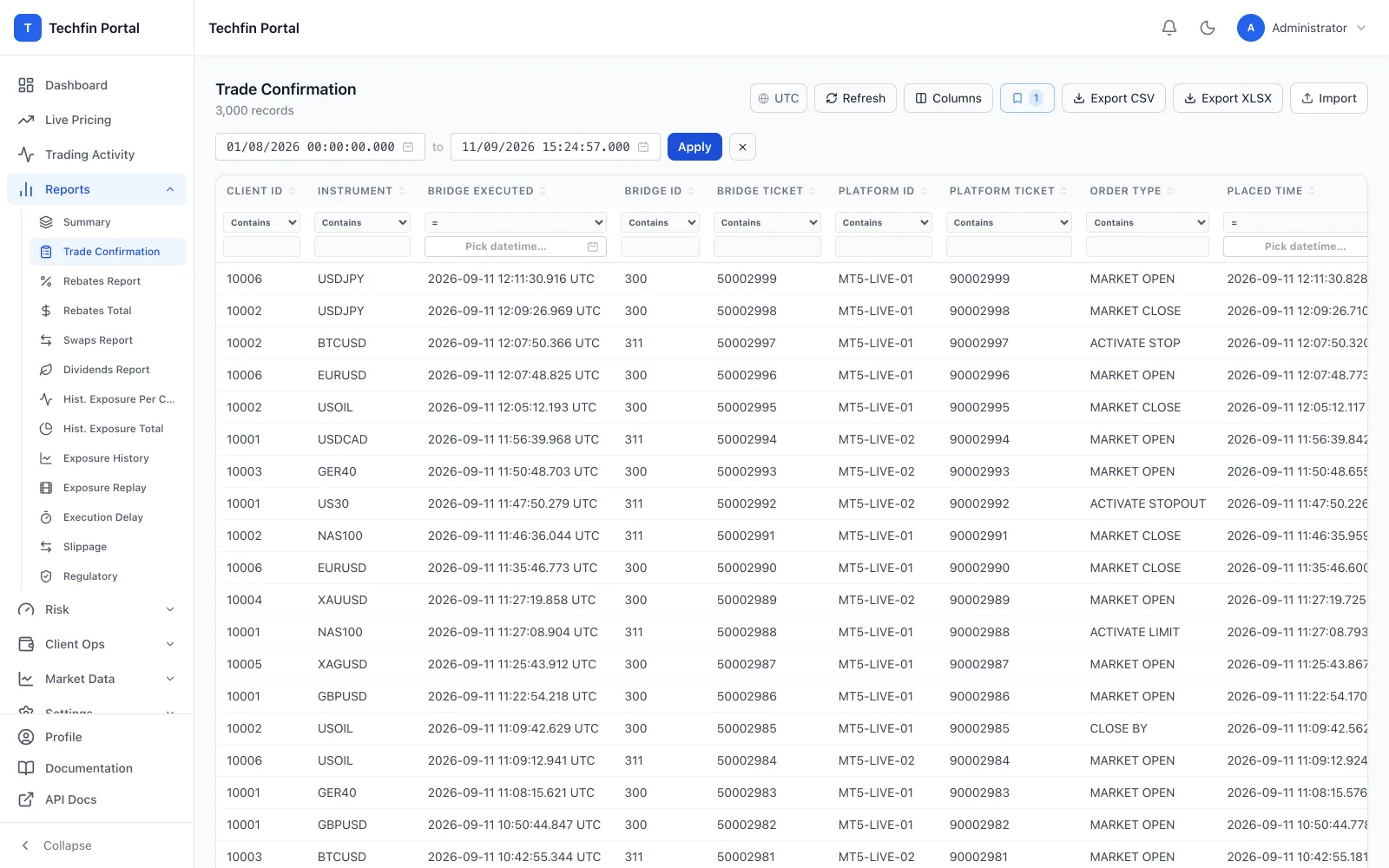Open Order Type filter operator dropdown
Viewport: 1389px width, 868px height.
(x=1148, y=222)
